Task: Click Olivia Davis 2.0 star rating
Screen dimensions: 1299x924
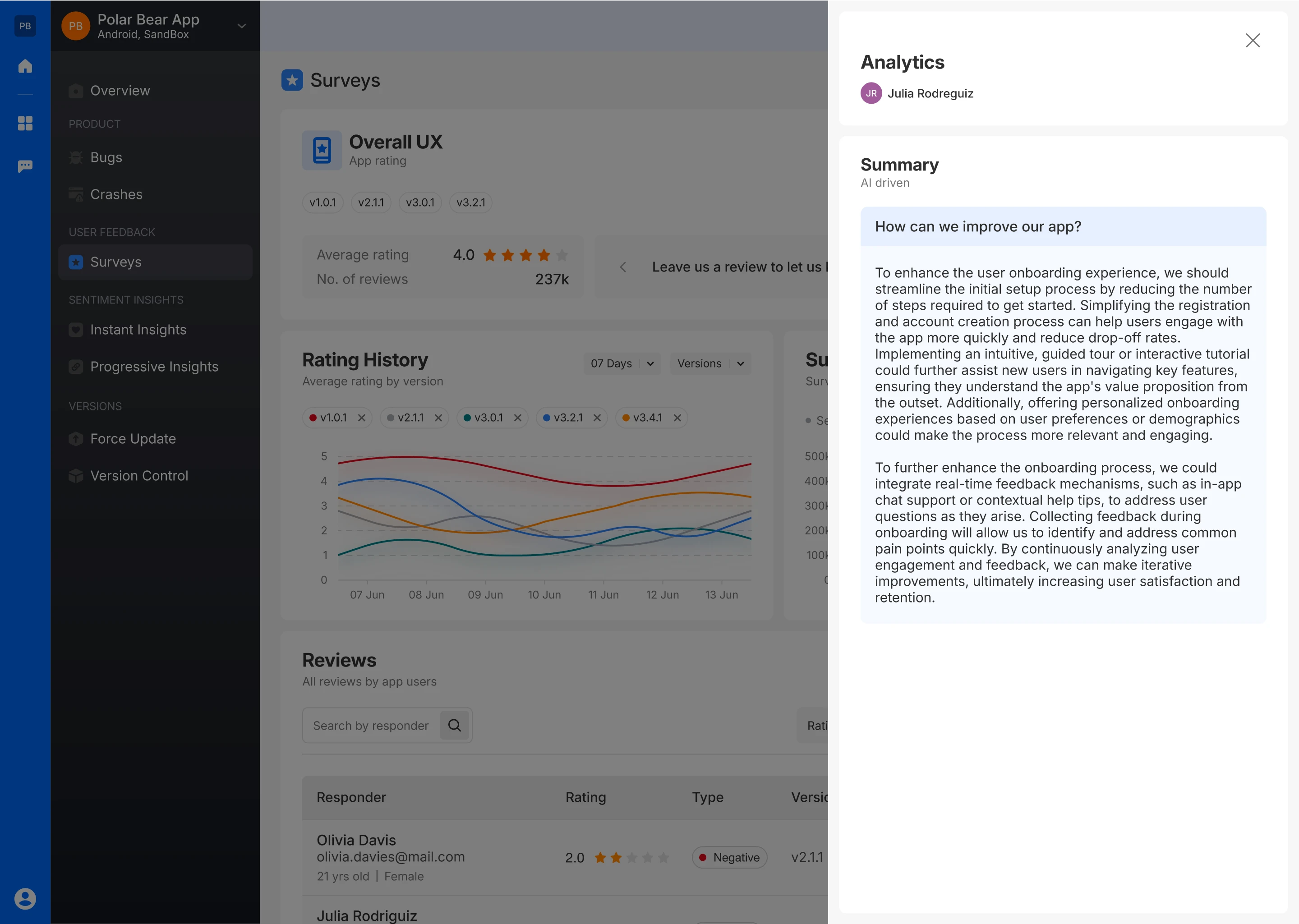Action: (x=631, y=857)
